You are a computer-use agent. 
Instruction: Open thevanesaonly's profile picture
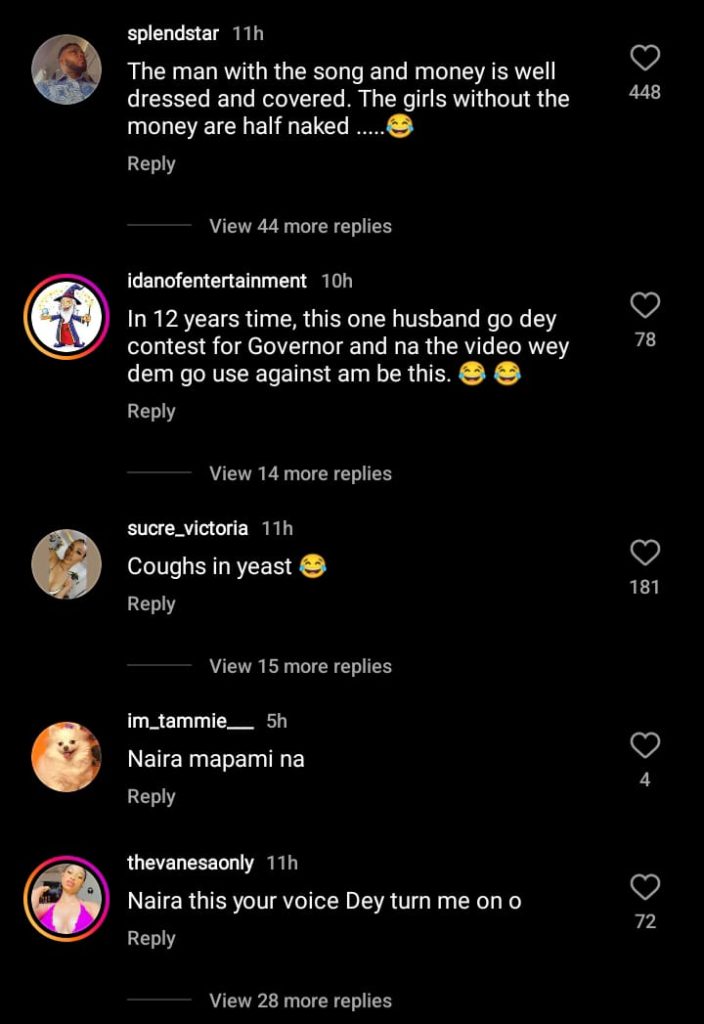(66, 899)
